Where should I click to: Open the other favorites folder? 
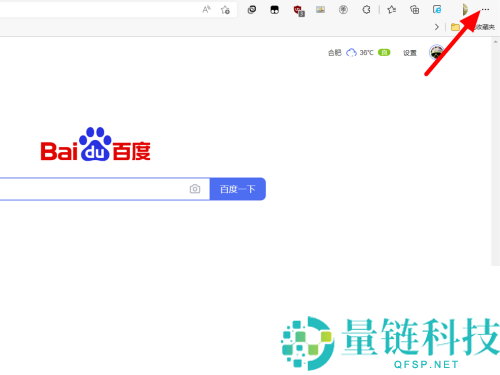pyautogui.click(x=473, y=27)
